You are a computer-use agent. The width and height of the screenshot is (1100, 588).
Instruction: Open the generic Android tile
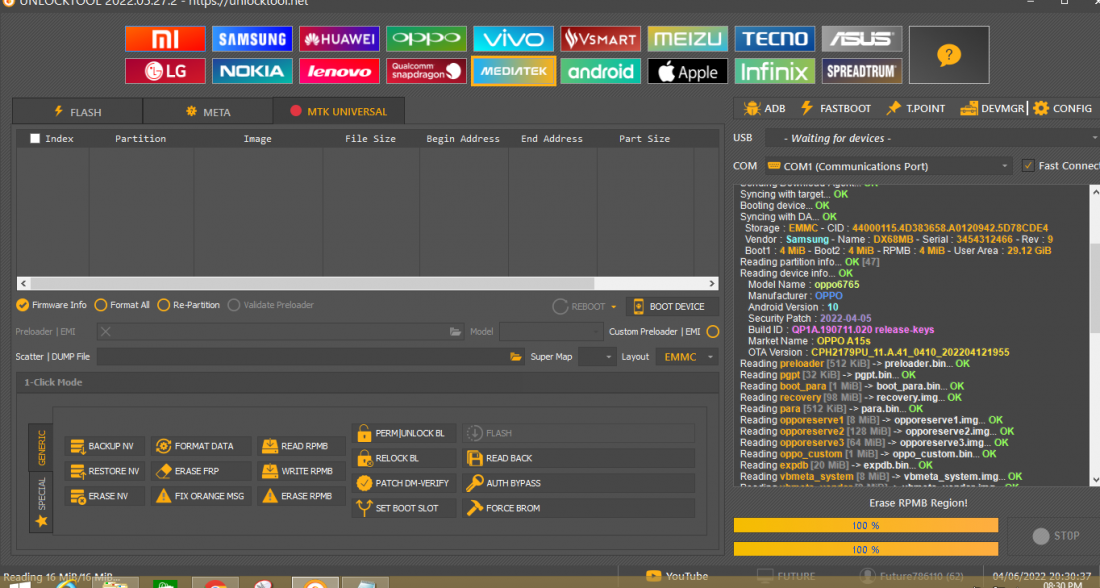tap(600, 71)
